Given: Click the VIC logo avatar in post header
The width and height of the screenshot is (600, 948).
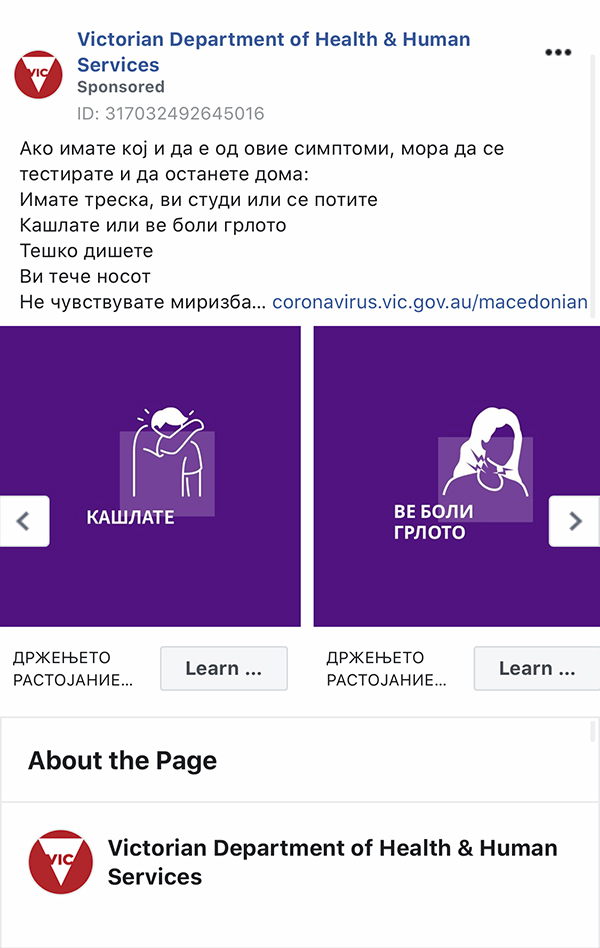Looking at the screenshot, I should click(x=38, y=74).
